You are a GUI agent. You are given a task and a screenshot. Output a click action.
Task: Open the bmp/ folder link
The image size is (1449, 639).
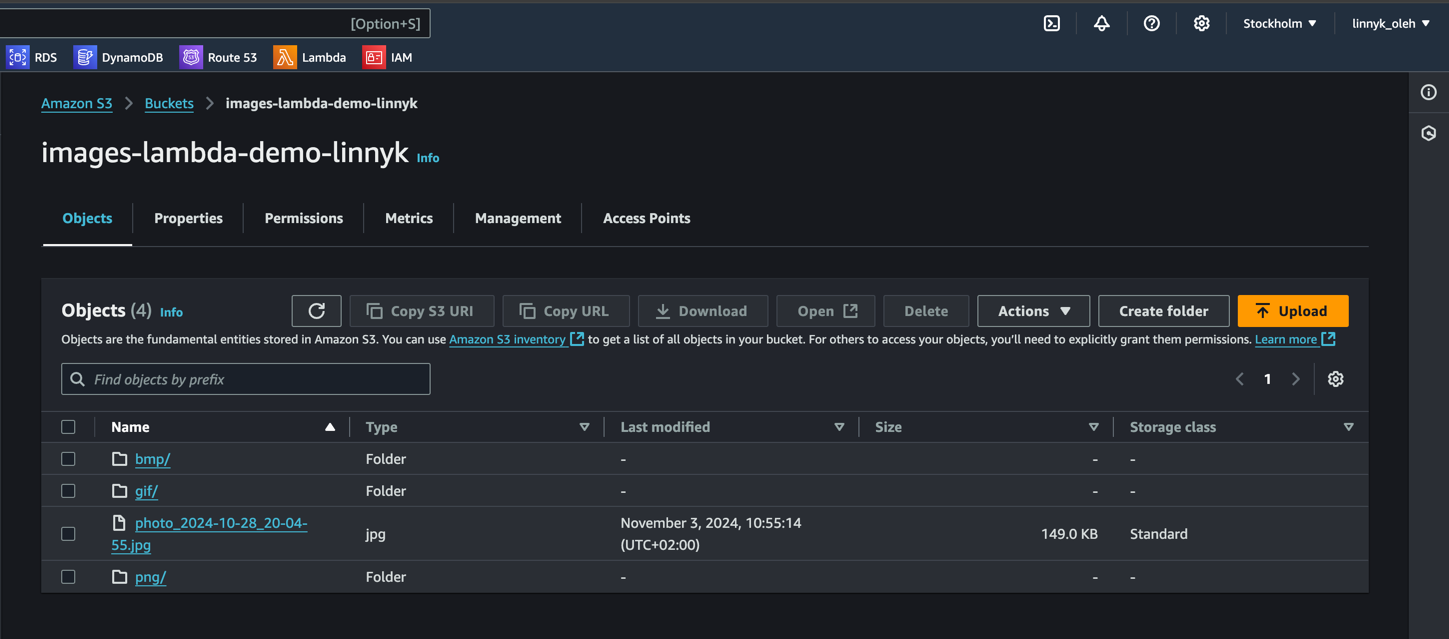[153, 459]
